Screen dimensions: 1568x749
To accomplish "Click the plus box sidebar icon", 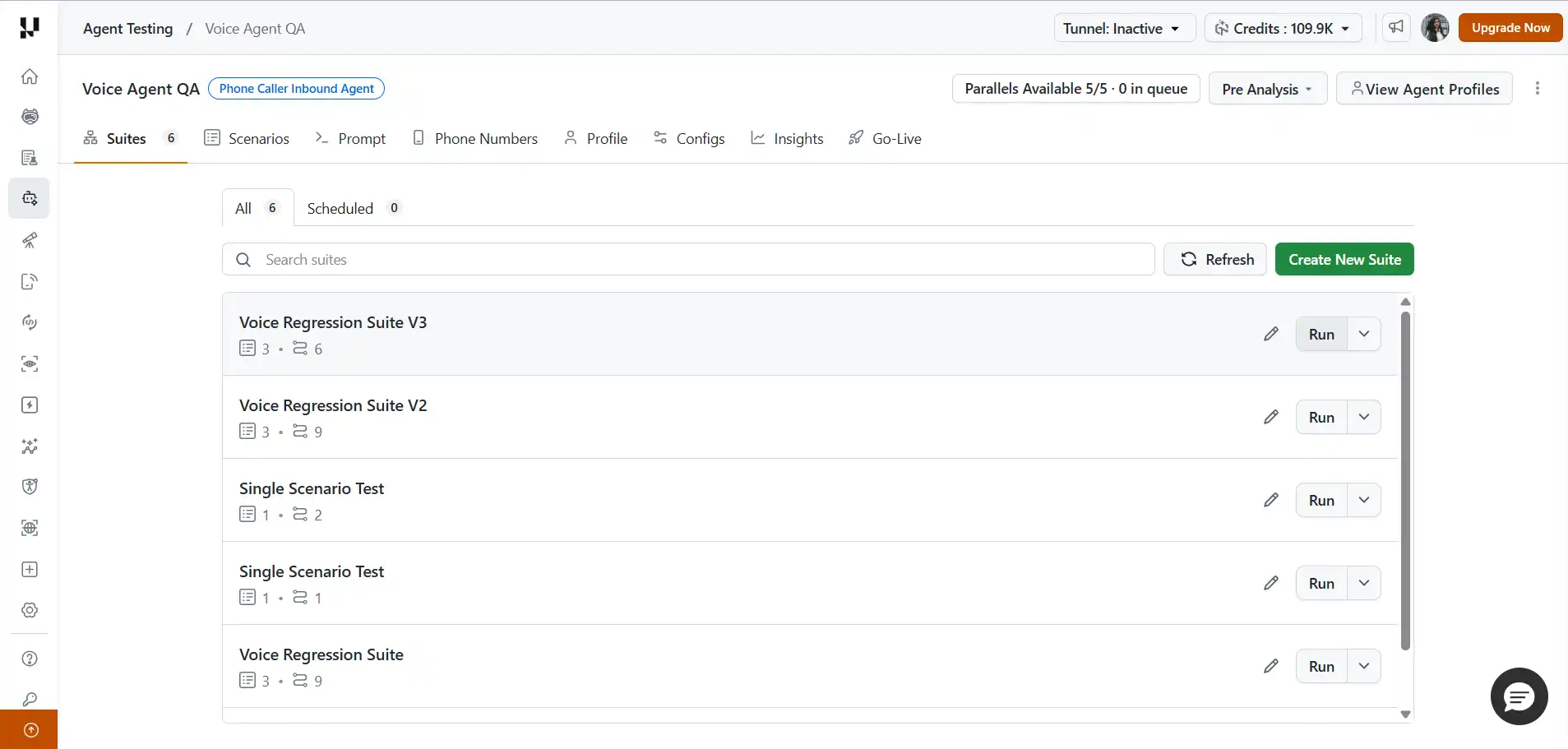I will (x=30, y=569).
